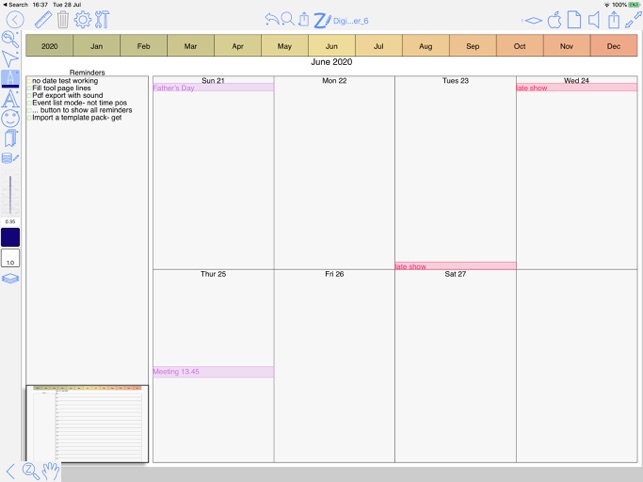Tick the 'Fill tool page lines' reminder checkbox

tap(29, 89)
